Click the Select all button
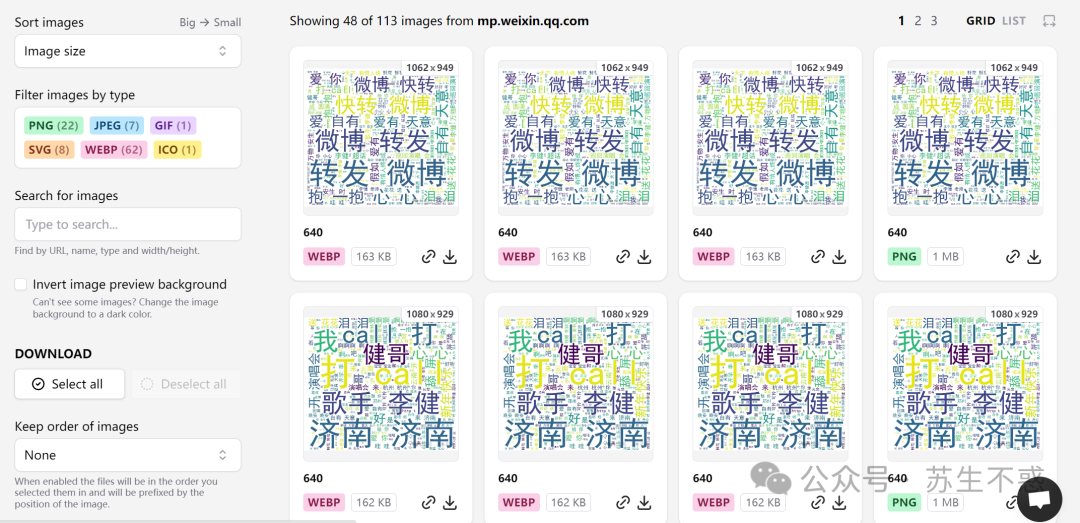 click(x=70, y=384)
